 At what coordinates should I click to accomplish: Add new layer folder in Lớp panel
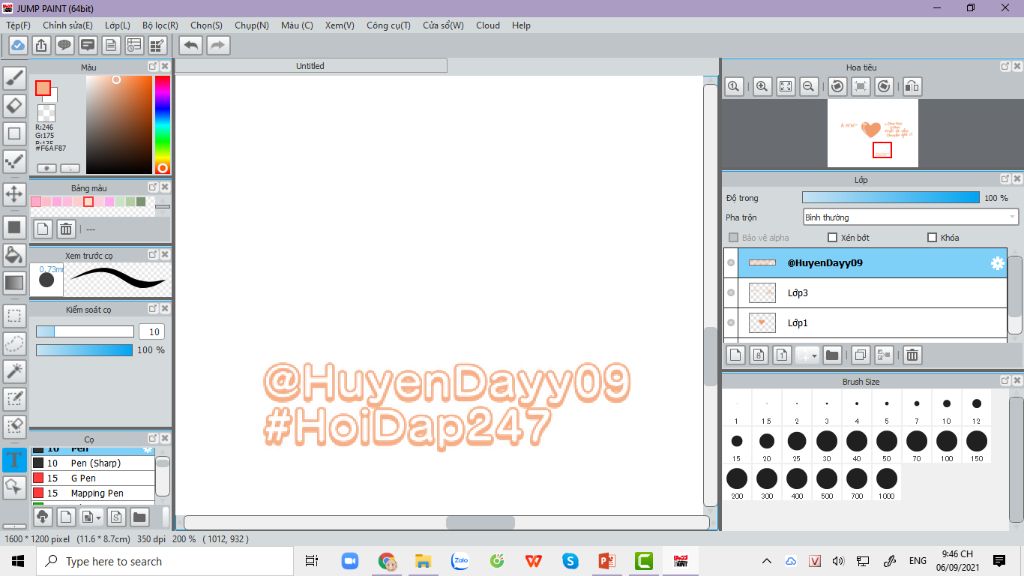click(831, 355)
